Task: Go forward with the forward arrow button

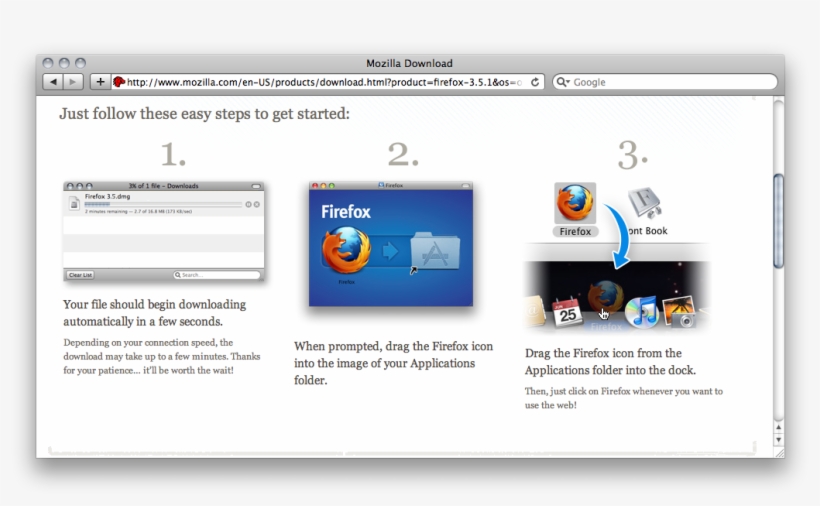Action: pyautogui.click(x=73, y=82)
